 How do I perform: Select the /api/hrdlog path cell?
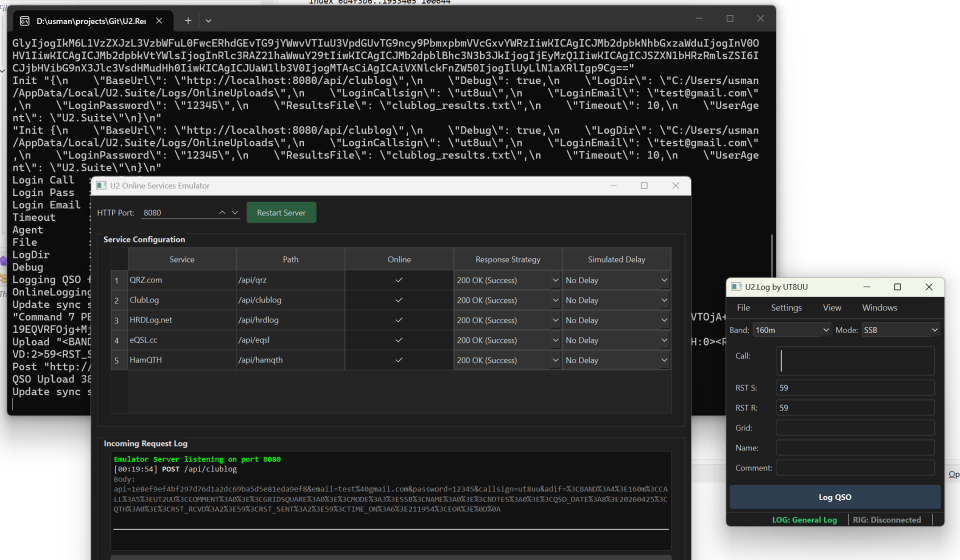pos(290,320)
